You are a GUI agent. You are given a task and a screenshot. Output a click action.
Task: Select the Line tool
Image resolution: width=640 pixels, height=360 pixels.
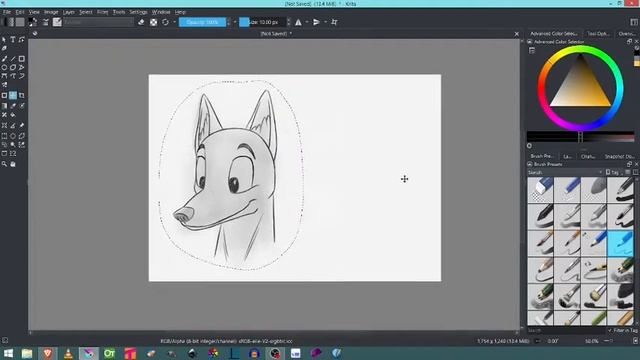[13, 59]
